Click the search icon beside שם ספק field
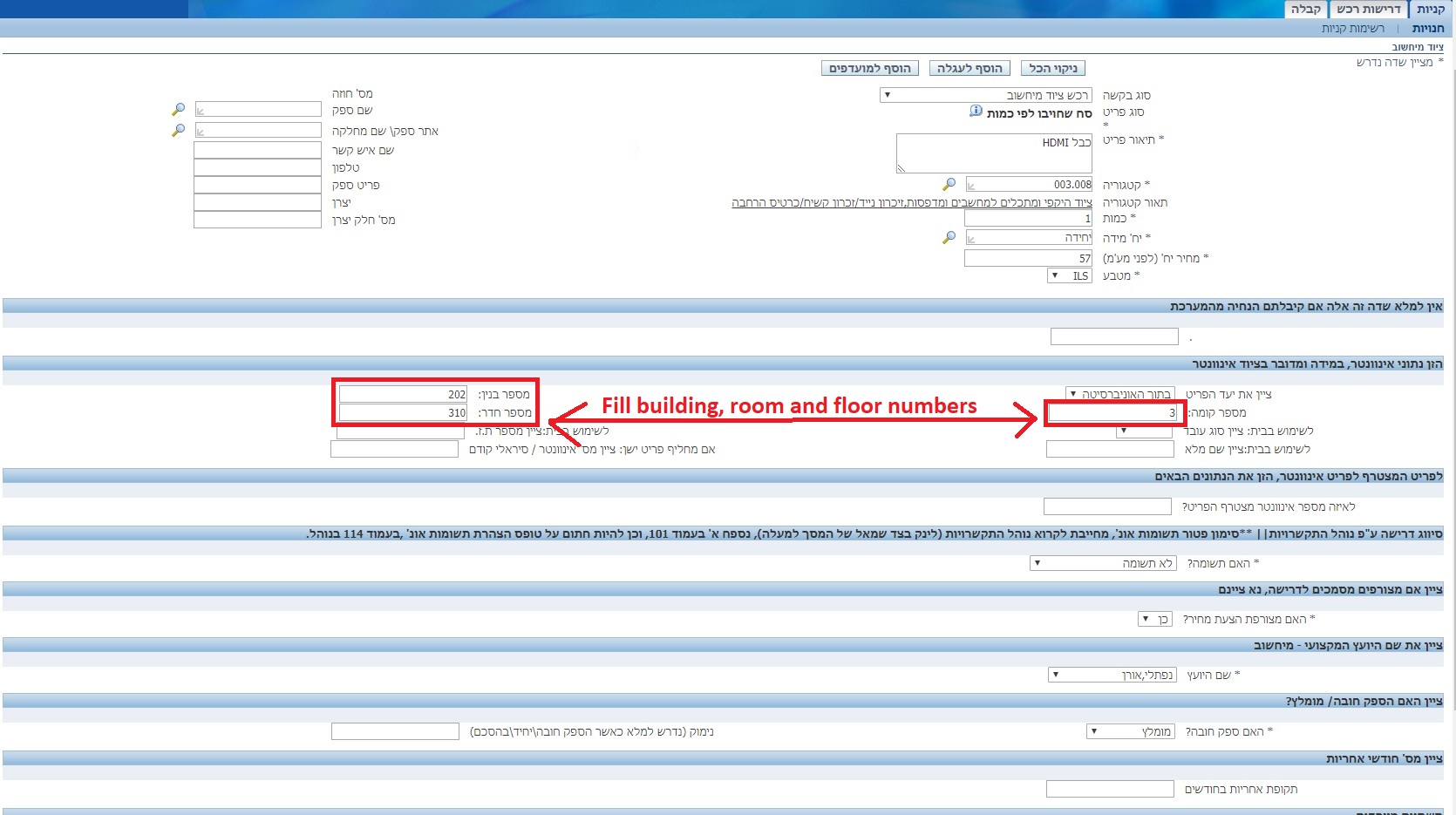Image resolution: width=1456 pixels, height=815 pixels. pyautogui.click(x=178, y=110)
